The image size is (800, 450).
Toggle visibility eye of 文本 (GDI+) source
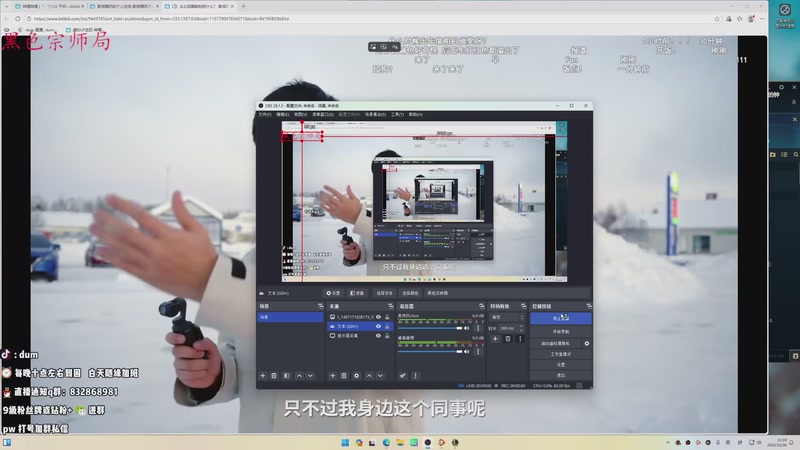pyautogui.click(x=378, y=327)
